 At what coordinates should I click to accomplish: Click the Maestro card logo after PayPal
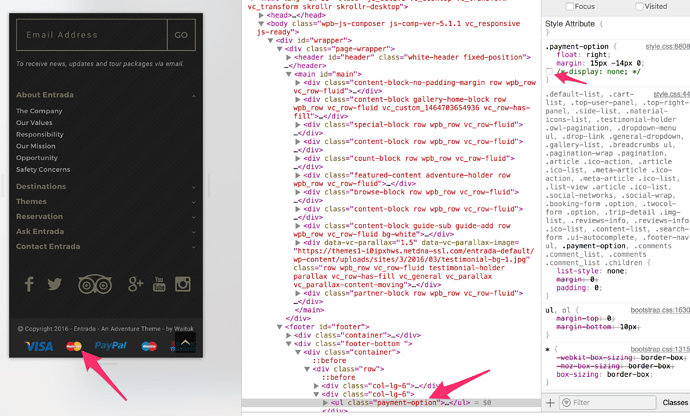(149, 346)
